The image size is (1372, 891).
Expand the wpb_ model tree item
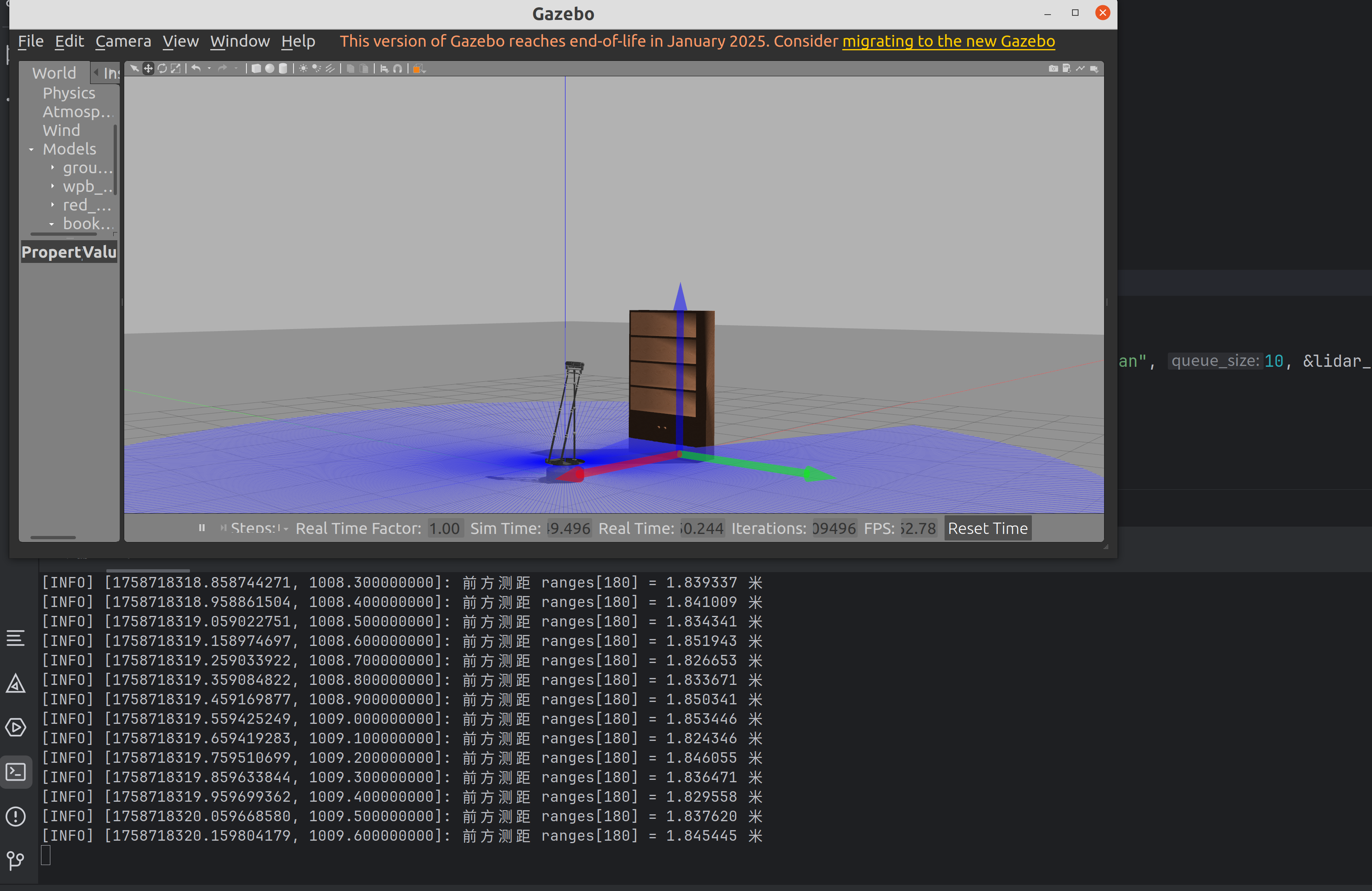click(x=52, y=186)
